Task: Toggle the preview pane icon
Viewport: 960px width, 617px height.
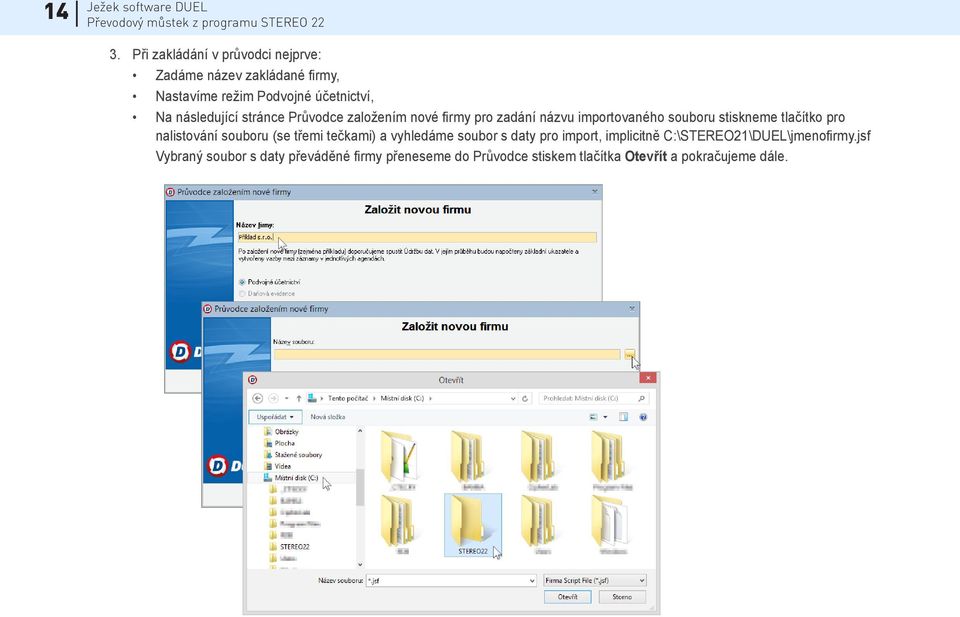Action: (x=623, y=417)
